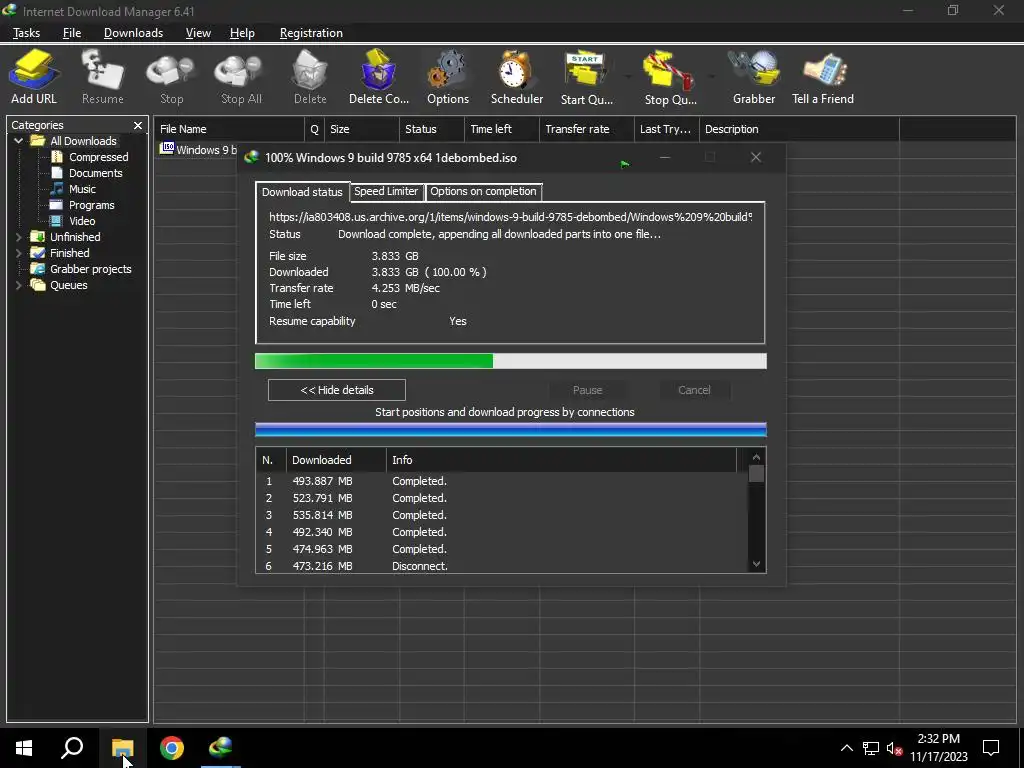Open the Tasks menu

coord(26,33)
